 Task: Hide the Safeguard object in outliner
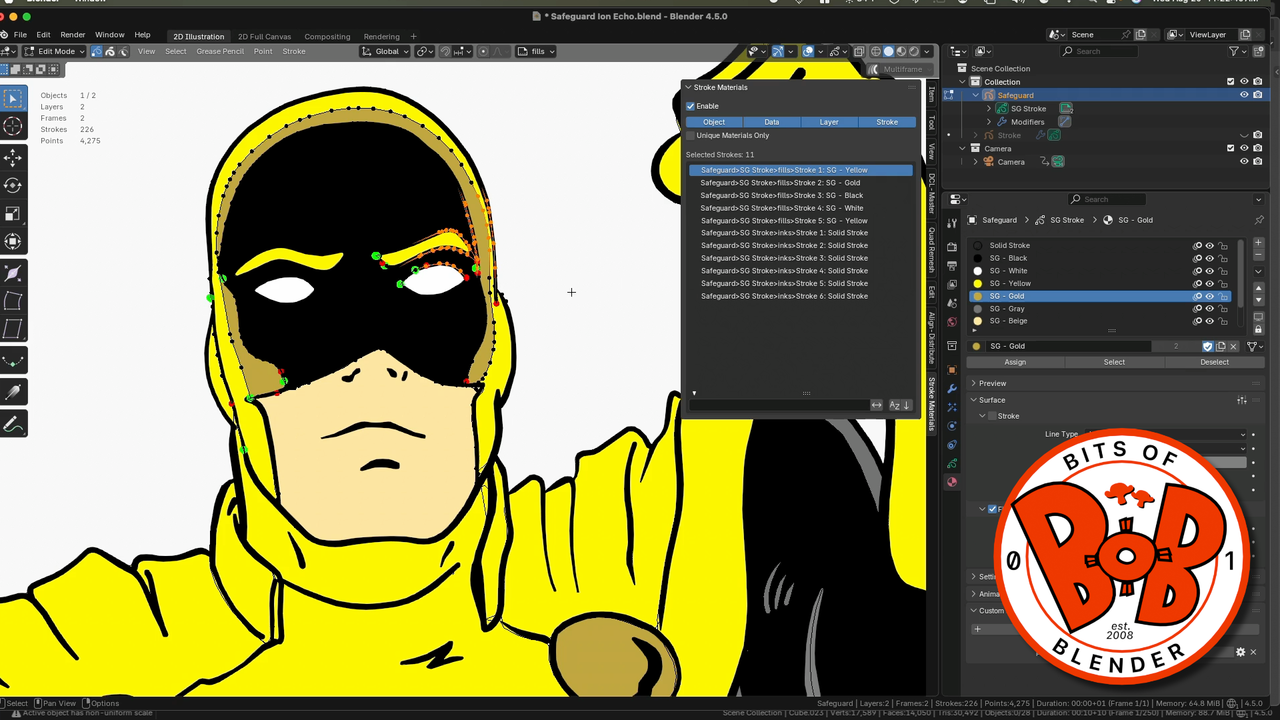pyautogui.click(x=1244, y=95)
